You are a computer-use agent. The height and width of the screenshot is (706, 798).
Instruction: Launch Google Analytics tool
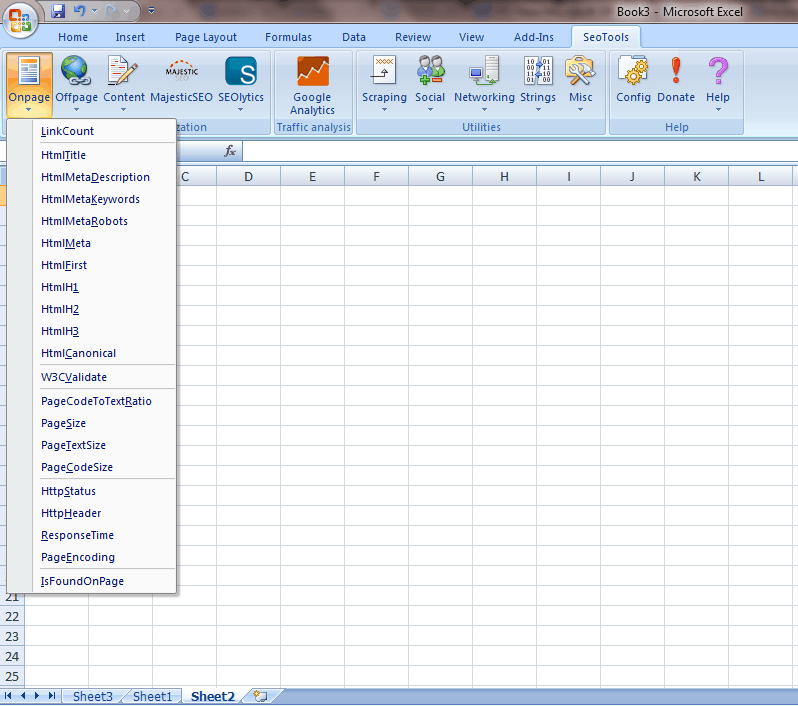pos(312,85)
